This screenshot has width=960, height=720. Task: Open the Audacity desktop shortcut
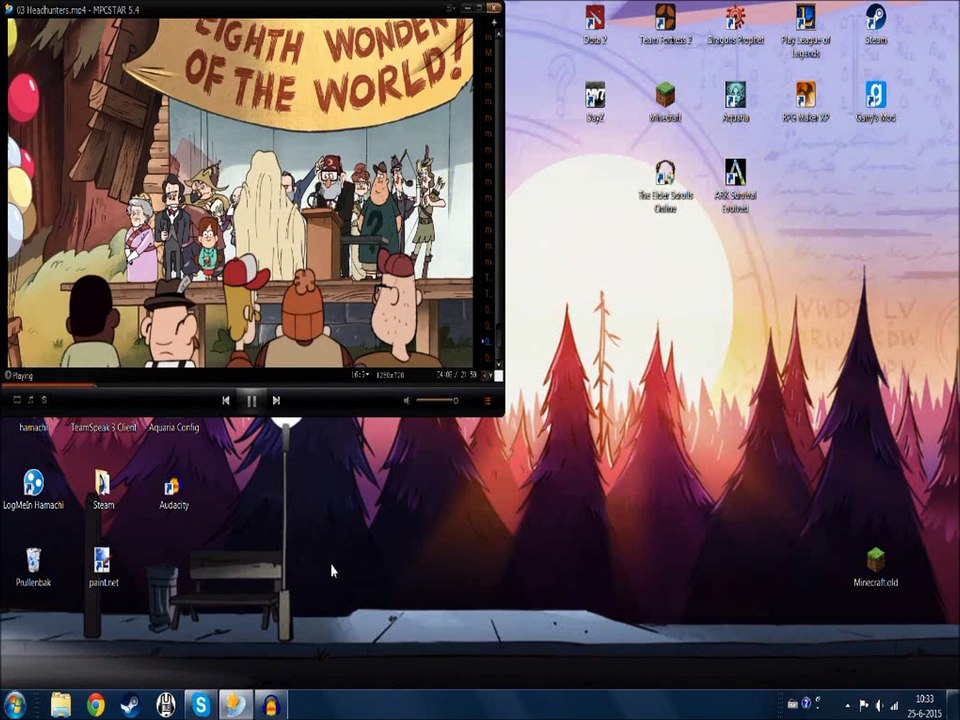(x=174, y=490)
